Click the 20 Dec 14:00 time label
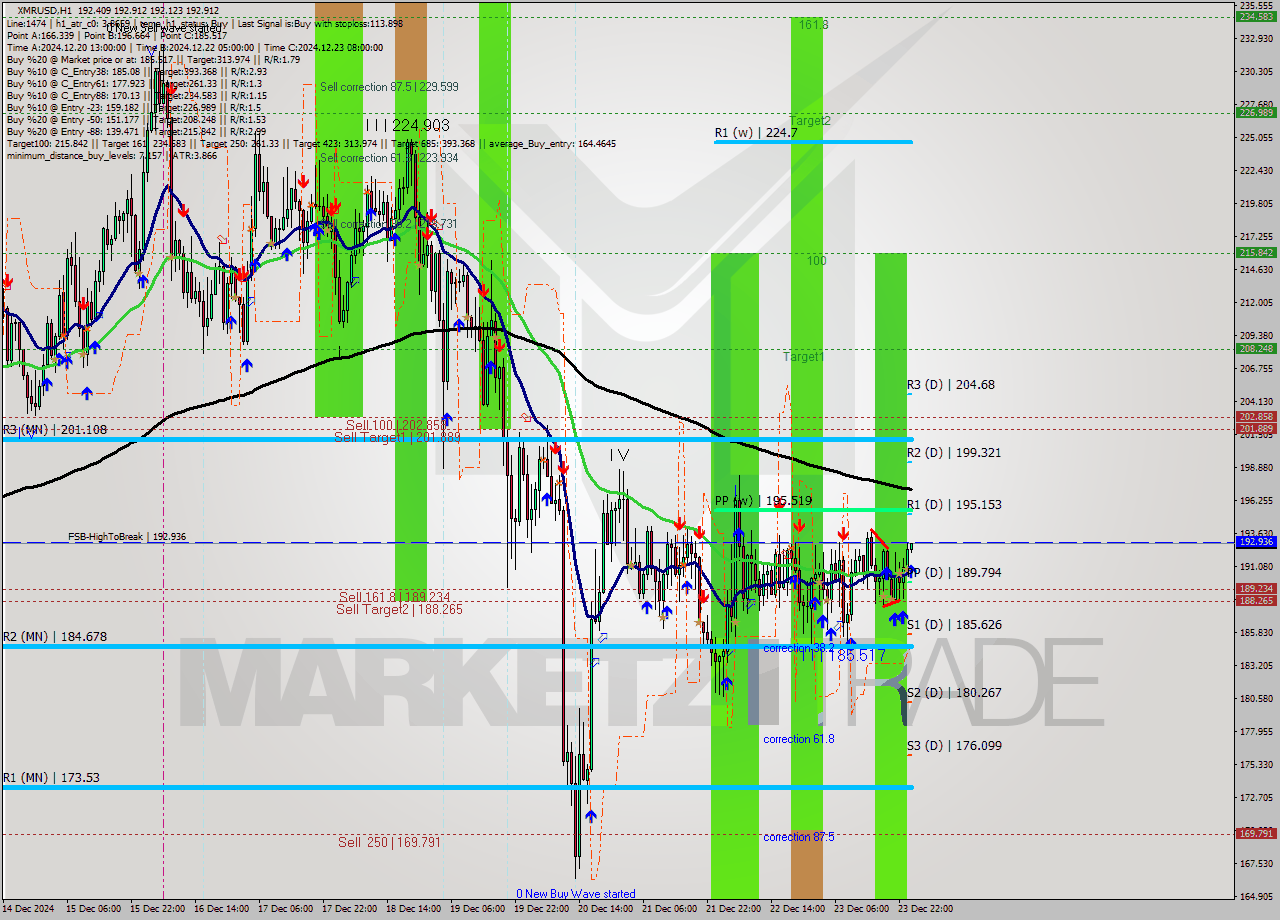Viewport: 1280px width, 920px height. coord(606,909)
